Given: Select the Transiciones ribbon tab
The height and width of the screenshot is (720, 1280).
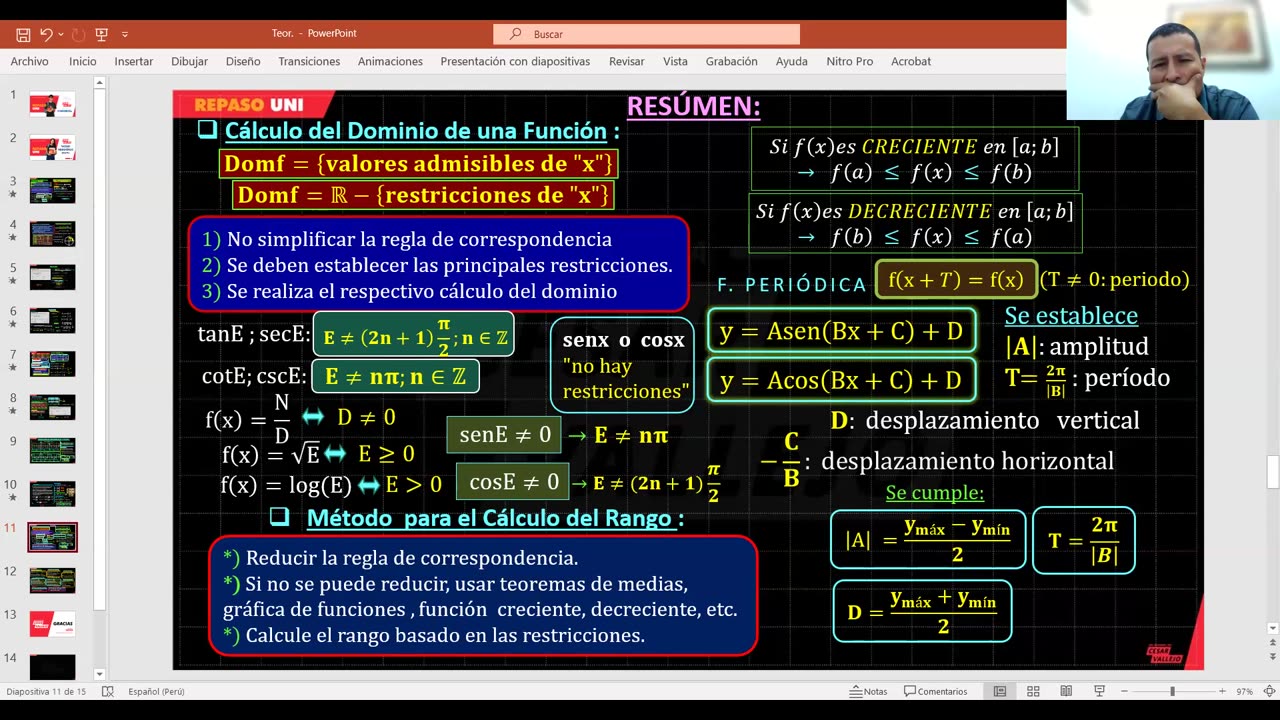Looking at the screenshot, I should point(309,61).
